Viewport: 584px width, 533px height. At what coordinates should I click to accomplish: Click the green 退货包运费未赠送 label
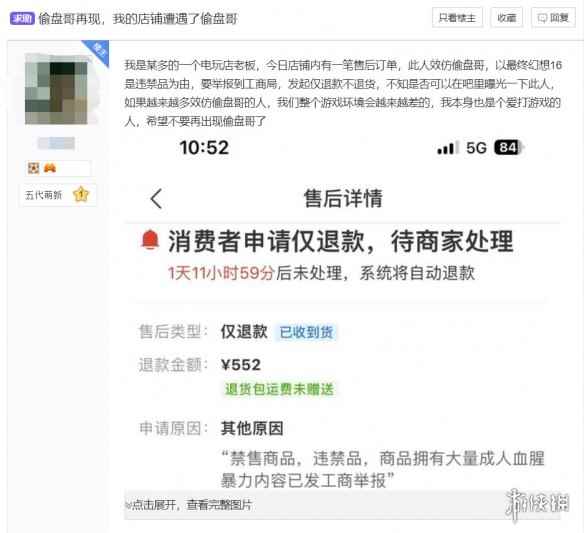[x=279, y=389]
